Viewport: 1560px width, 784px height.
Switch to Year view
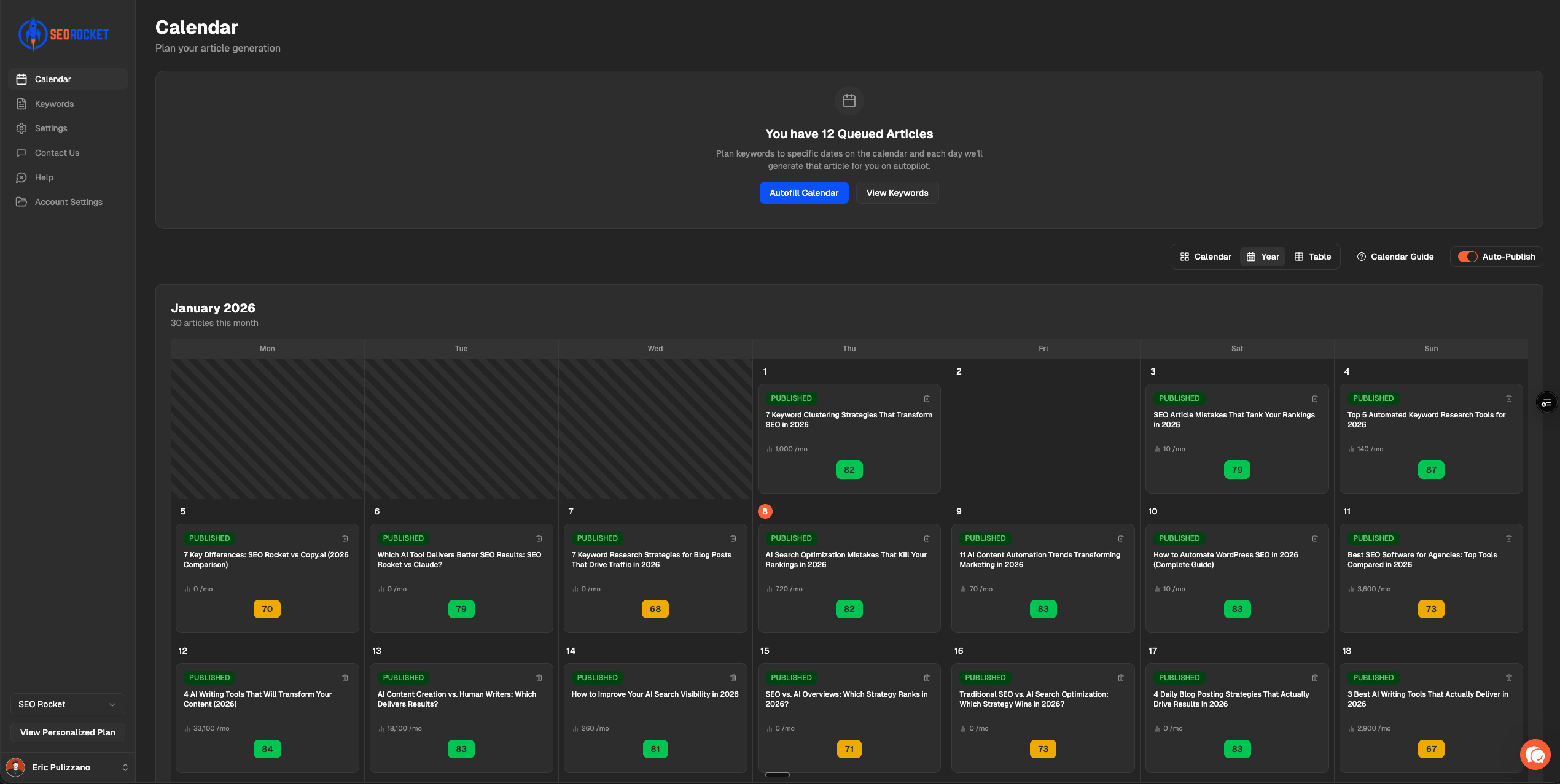pyautogui.click(x=1263, y=257)
